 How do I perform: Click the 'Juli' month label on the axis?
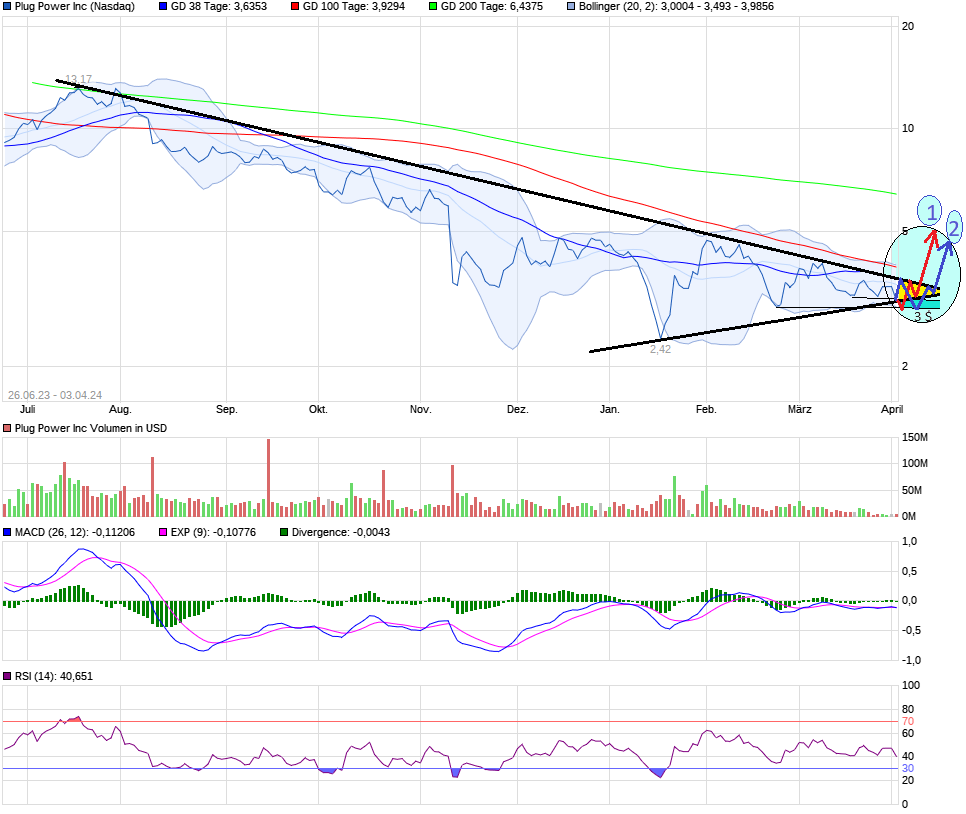coord(28,410)
